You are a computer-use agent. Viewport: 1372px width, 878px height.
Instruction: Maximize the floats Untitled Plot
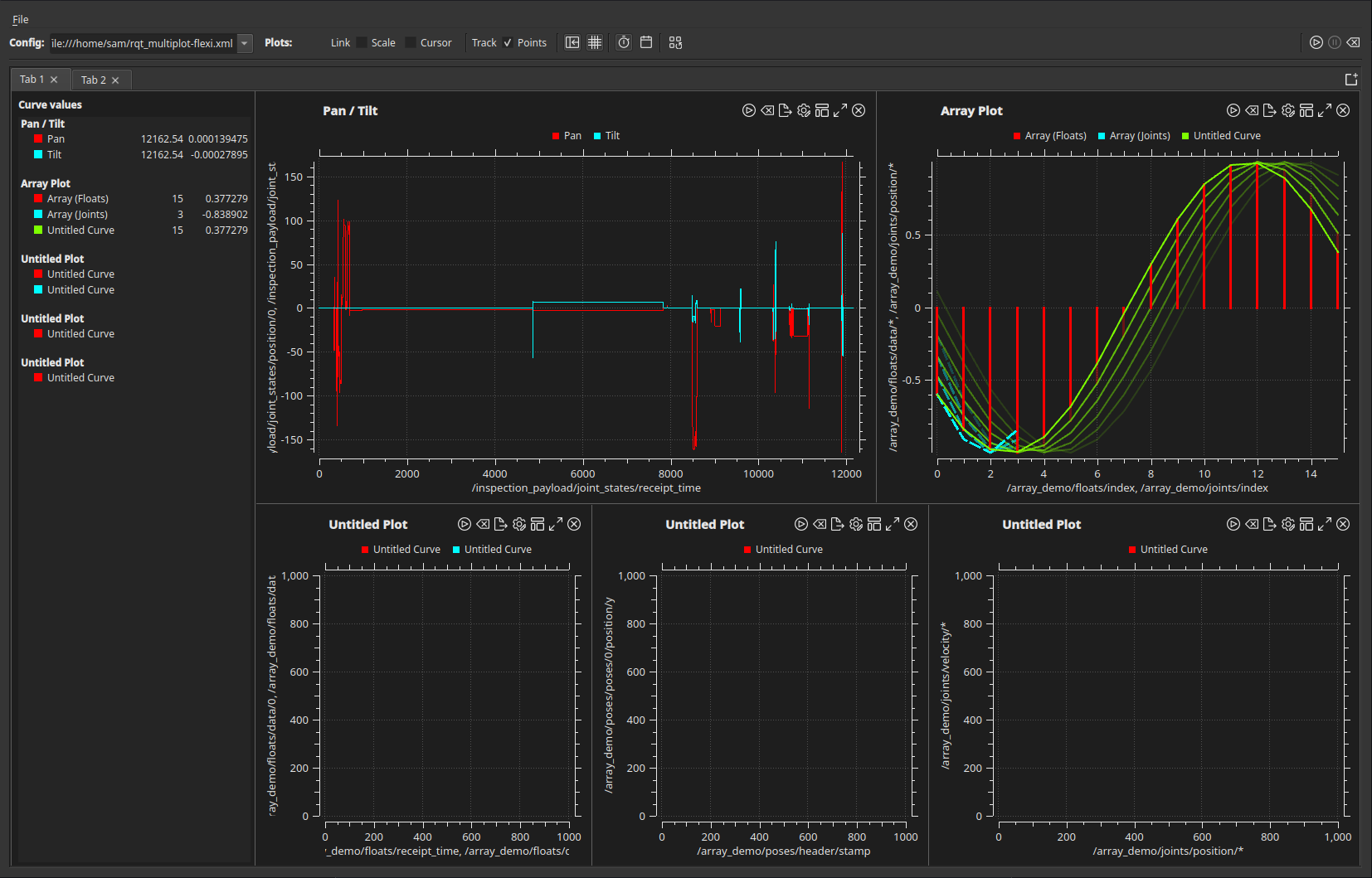556,524
